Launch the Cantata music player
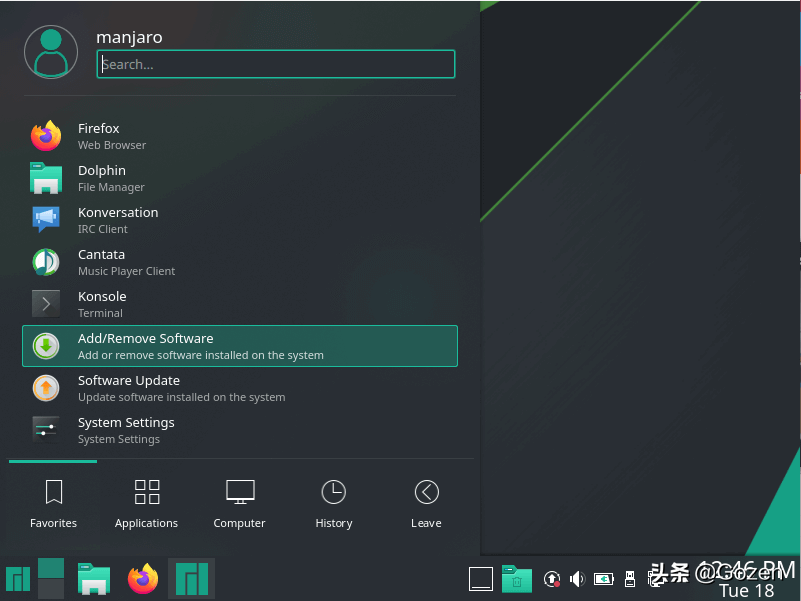 click(x=240, y=262)
